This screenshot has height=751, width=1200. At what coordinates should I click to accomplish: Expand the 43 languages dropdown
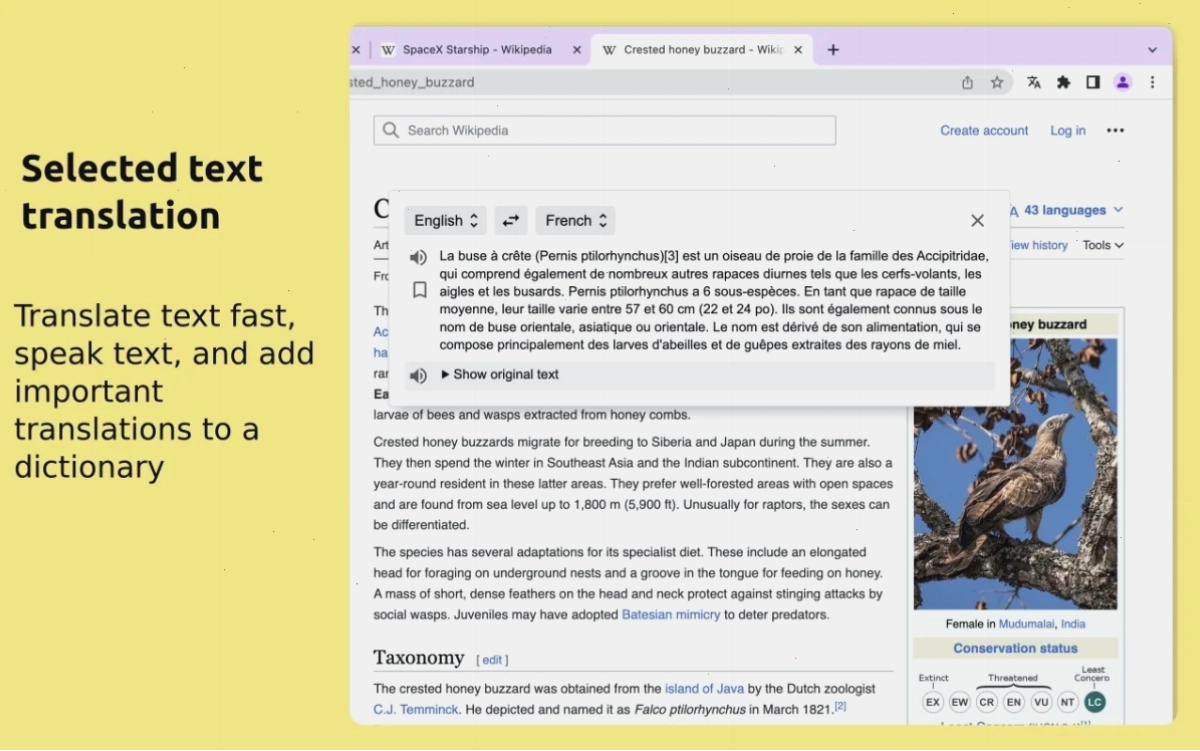coord(1066,210)
